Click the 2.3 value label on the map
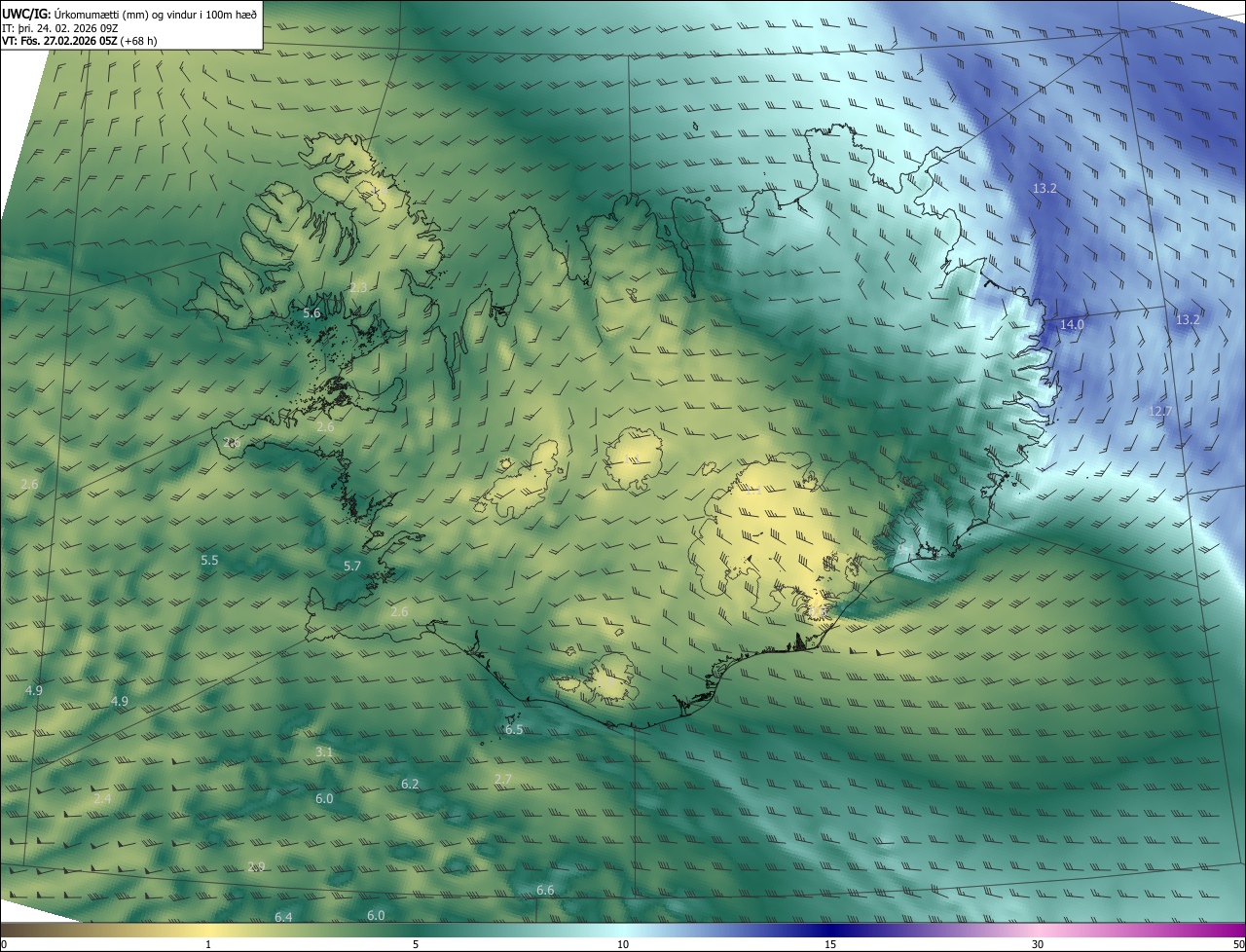The height and width of the screenshot is (952, 1246). click(359, 288)
